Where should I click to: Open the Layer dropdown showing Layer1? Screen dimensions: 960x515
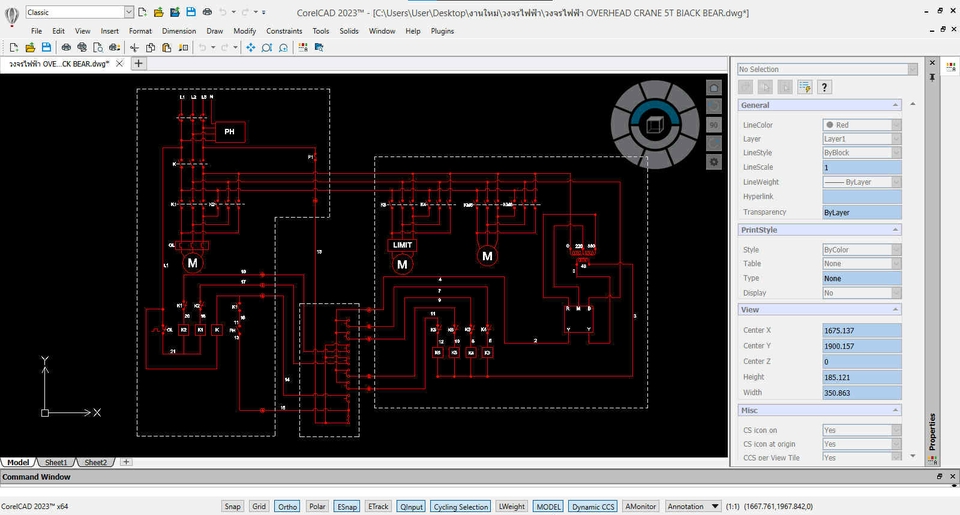[896, 139]
